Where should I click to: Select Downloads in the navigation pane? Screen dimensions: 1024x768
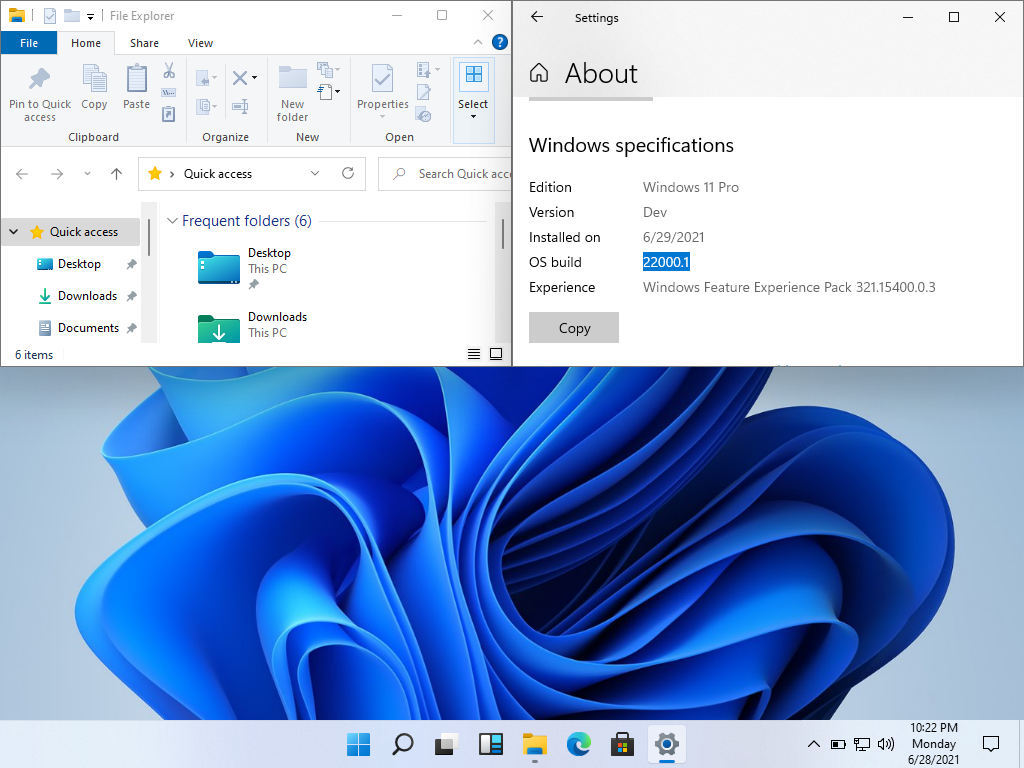click(x=88, y=296)
